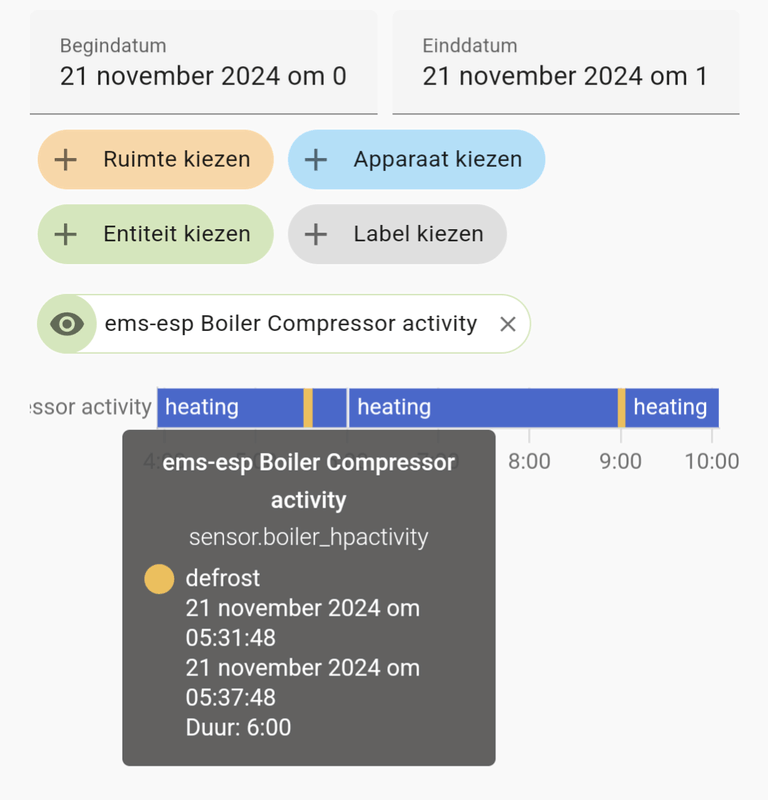This screenshot has height=800, width=768.
Task: Click the middle heating segment in timeline
Action: pyautogui.click(x=482, y=408)
